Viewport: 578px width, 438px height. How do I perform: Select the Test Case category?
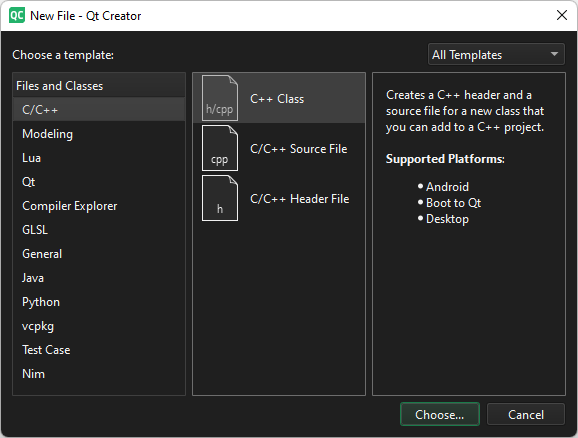(x=99, y=349)
